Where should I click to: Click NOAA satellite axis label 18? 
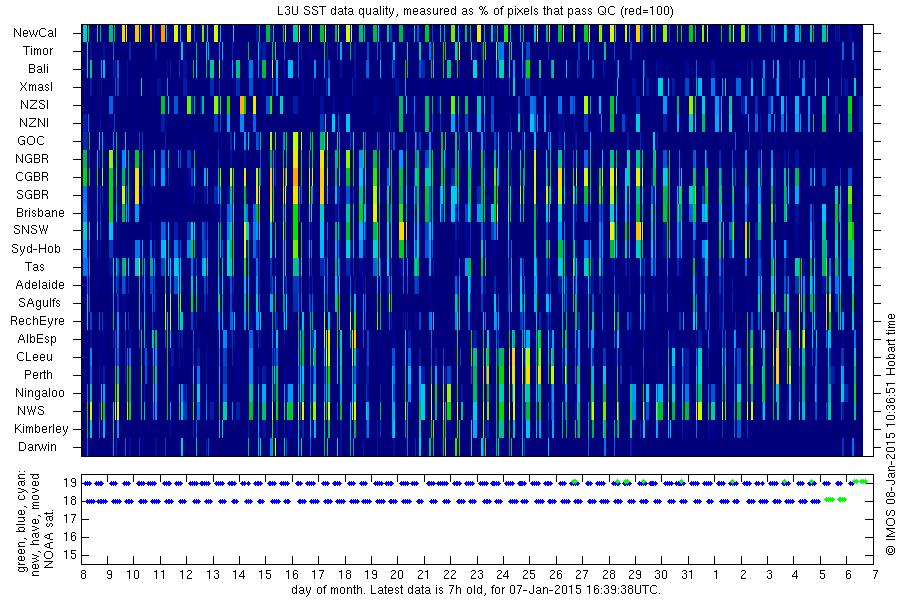pos(70,501)
